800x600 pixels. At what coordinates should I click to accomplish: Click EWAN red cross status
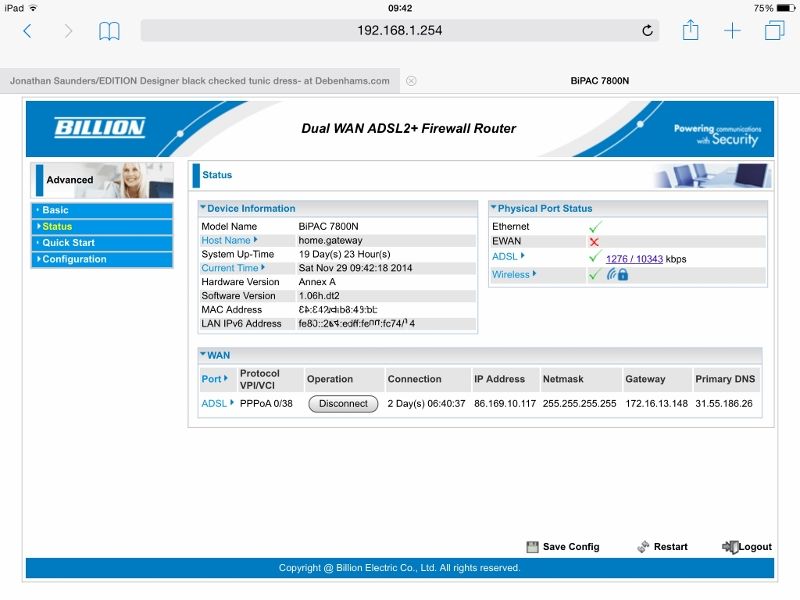tap(594, 241)
